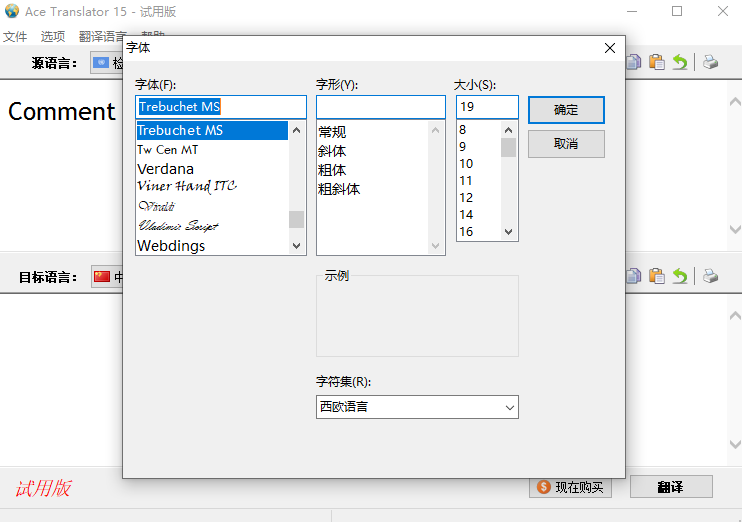The height and width of the screenshot is (522, 742).
Task: Click the size list scroll-up arrow
Action: tap(509, 130)
